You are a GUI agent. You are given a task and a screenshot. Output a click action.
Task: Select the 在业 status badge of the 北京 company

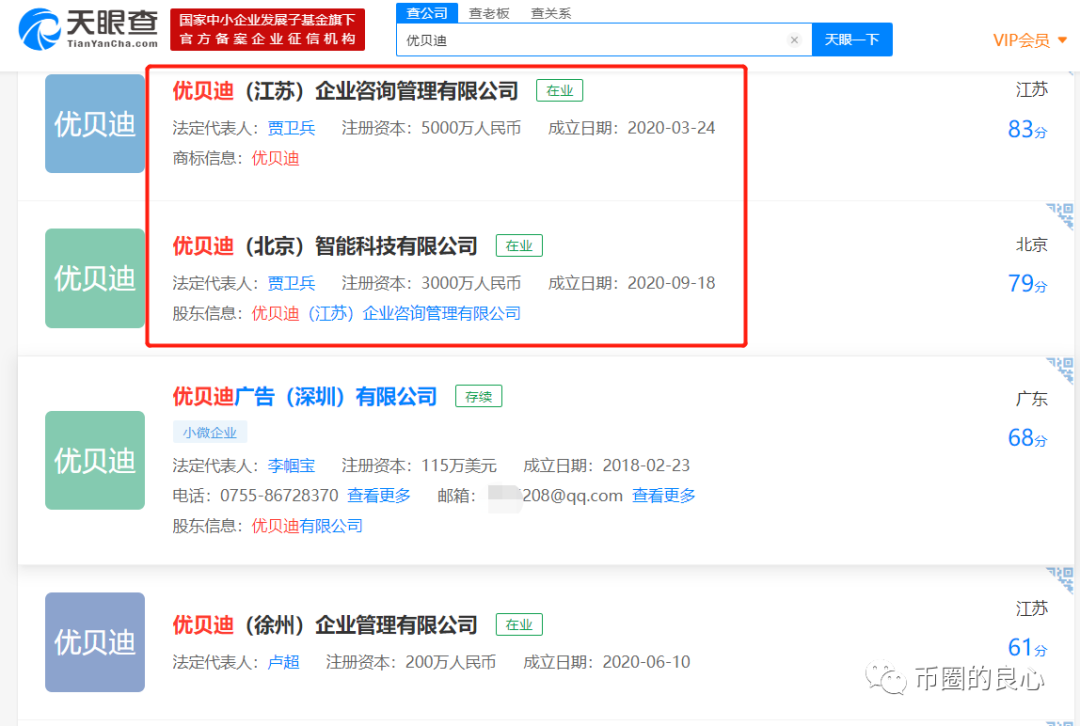click(x=519, y=246)
